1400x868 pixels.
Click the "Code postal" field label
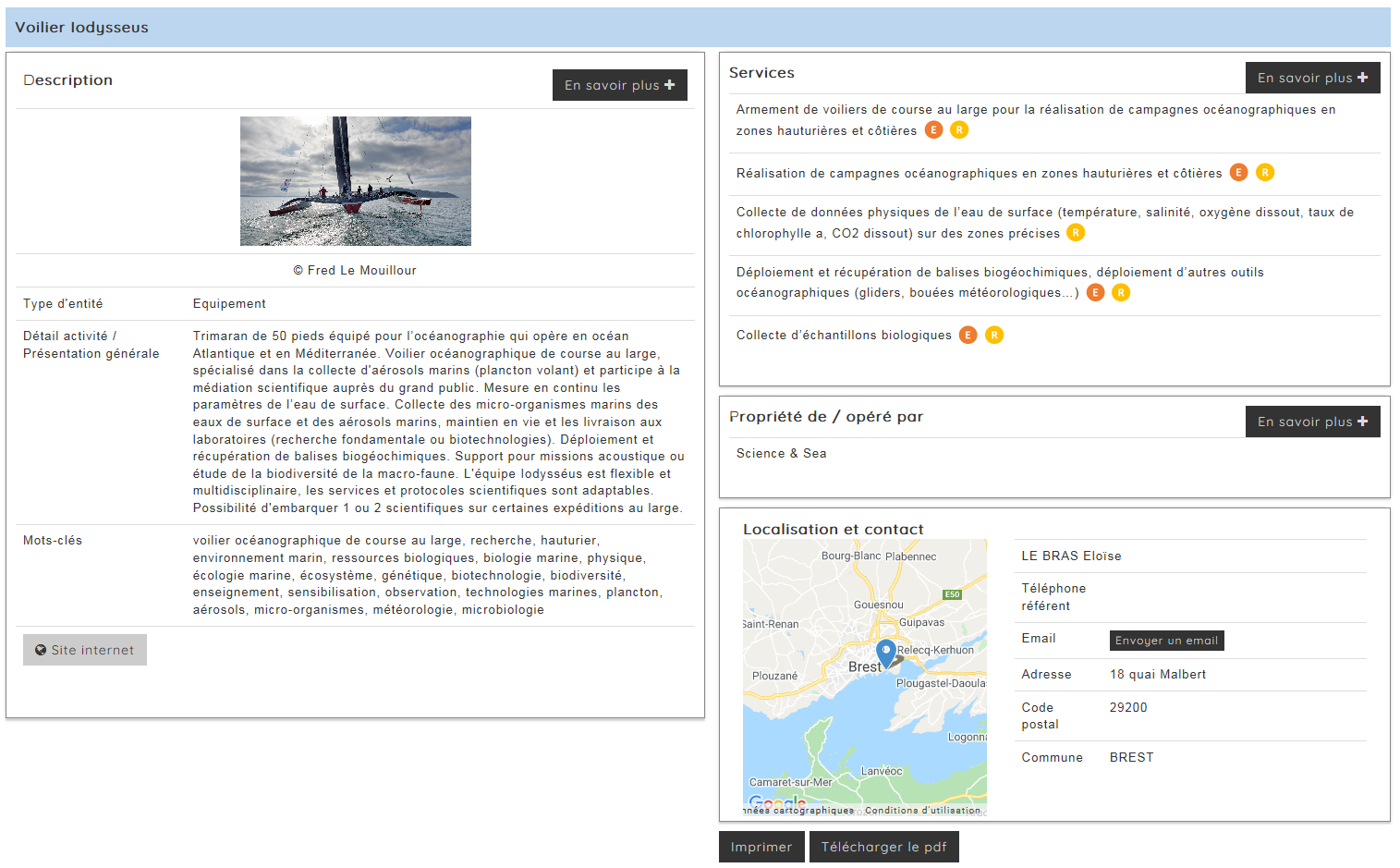[x=1041, y=716]
